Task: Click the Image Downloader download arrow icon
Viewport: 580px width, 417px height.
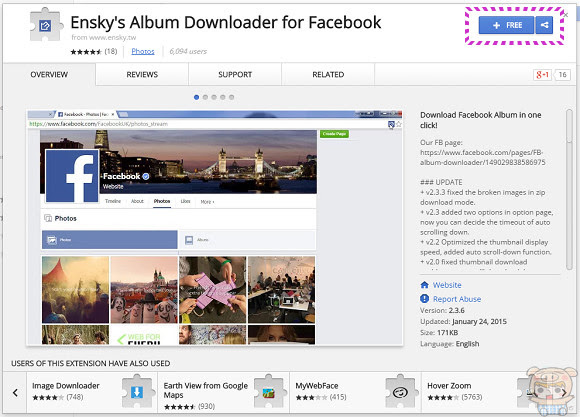Action: tap(137, 391)
